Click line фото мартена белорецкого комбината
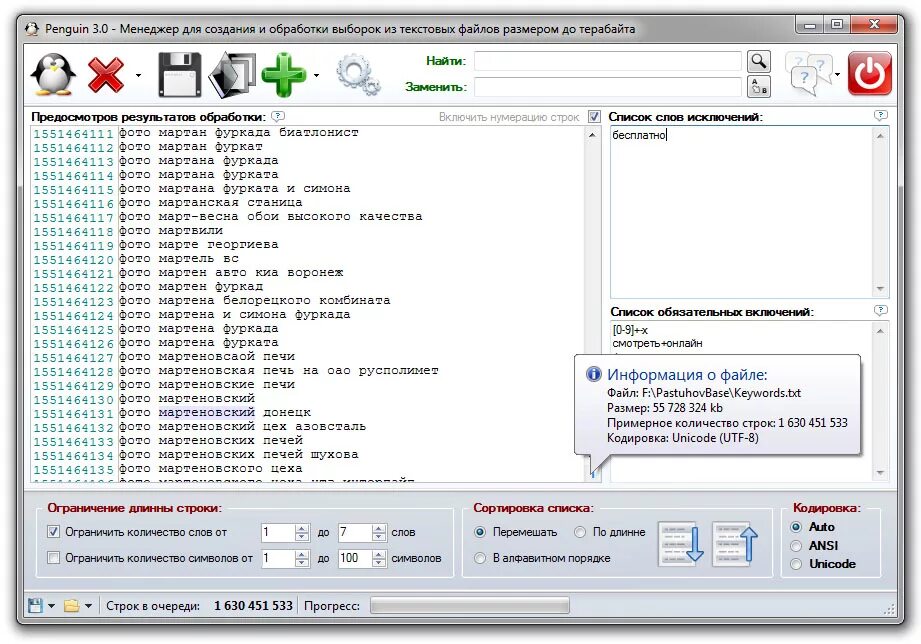This screenshot has width=921, height=644. pos(255,301)
